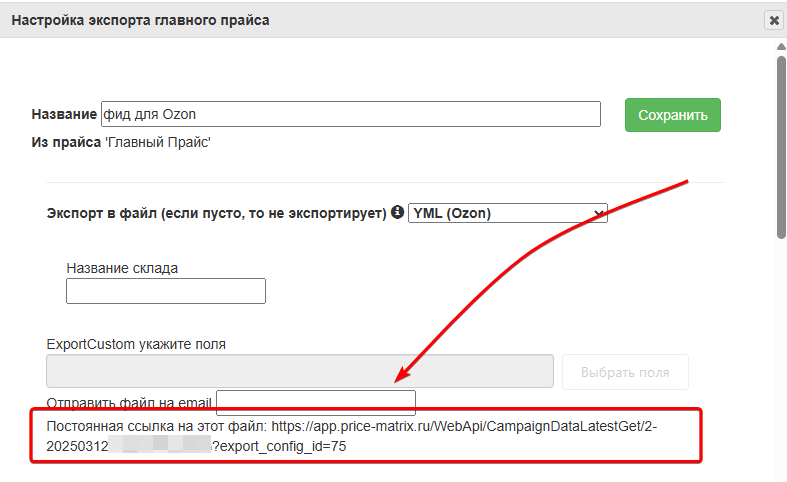
Task: Click the Название склада input box
Action: (x=166, y=291)
